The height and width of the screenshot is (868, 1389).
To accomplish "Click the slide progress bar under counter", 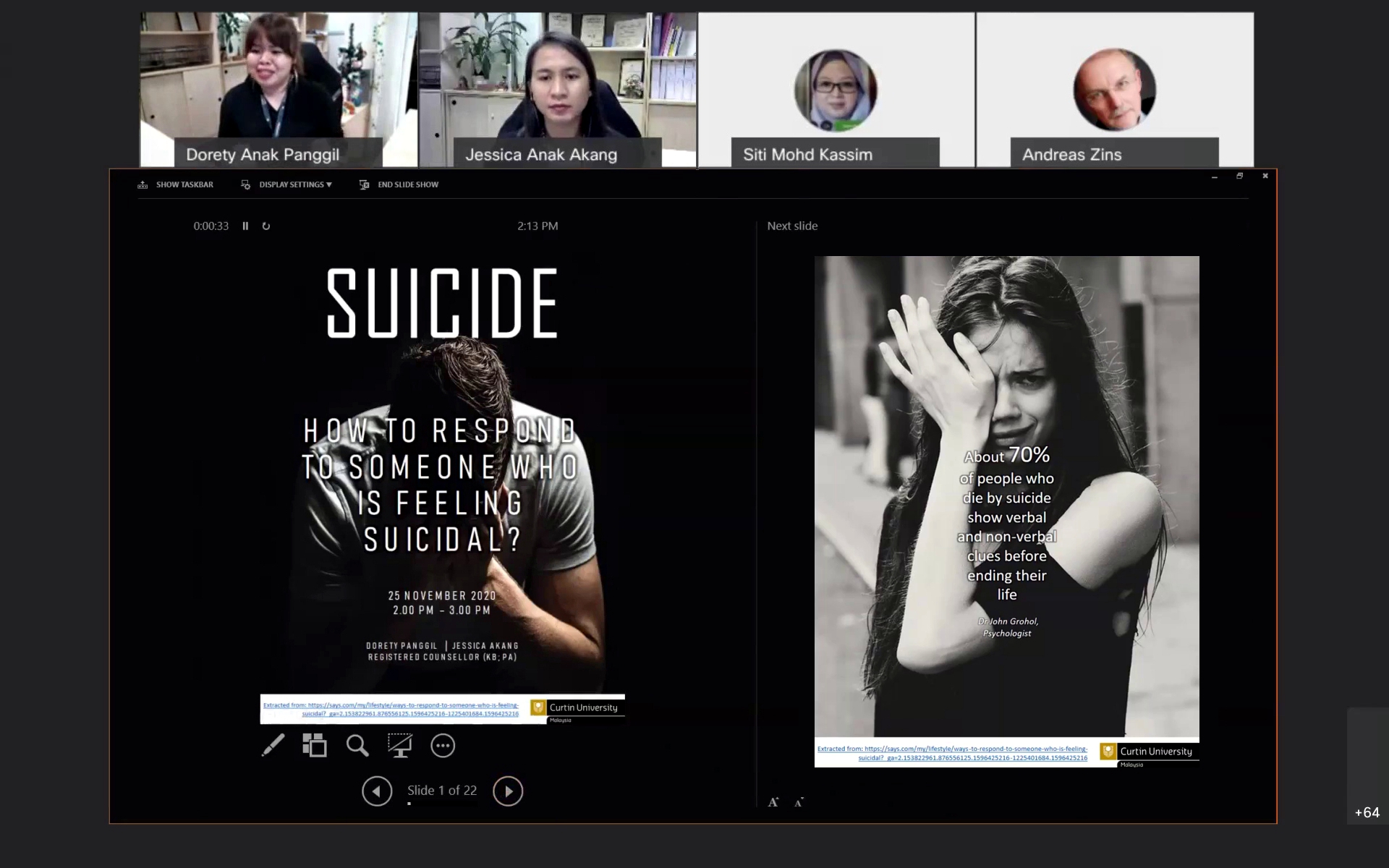I will coord(441,804).
